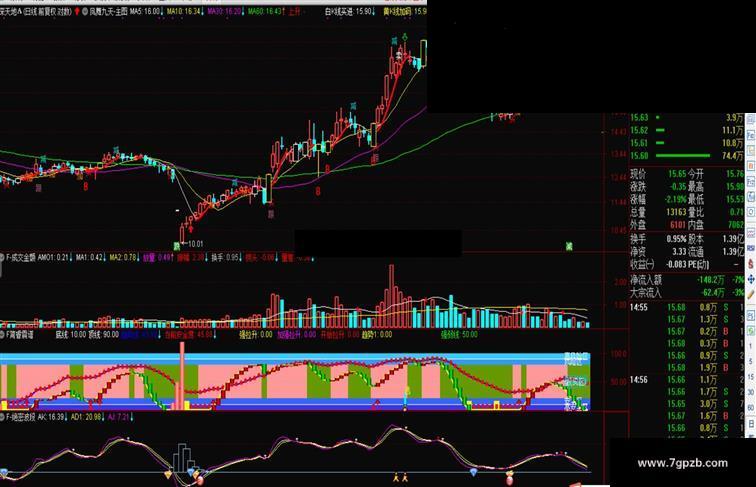Click the round icon before 凤舞九天-主图
Screen dimensions: 756x487
(x=85, y=12)
